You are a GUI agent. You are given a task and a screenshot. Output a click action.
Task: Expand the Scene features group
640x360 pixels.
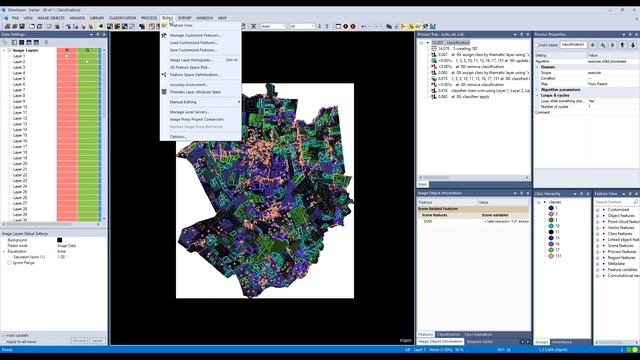coord(598,246)
